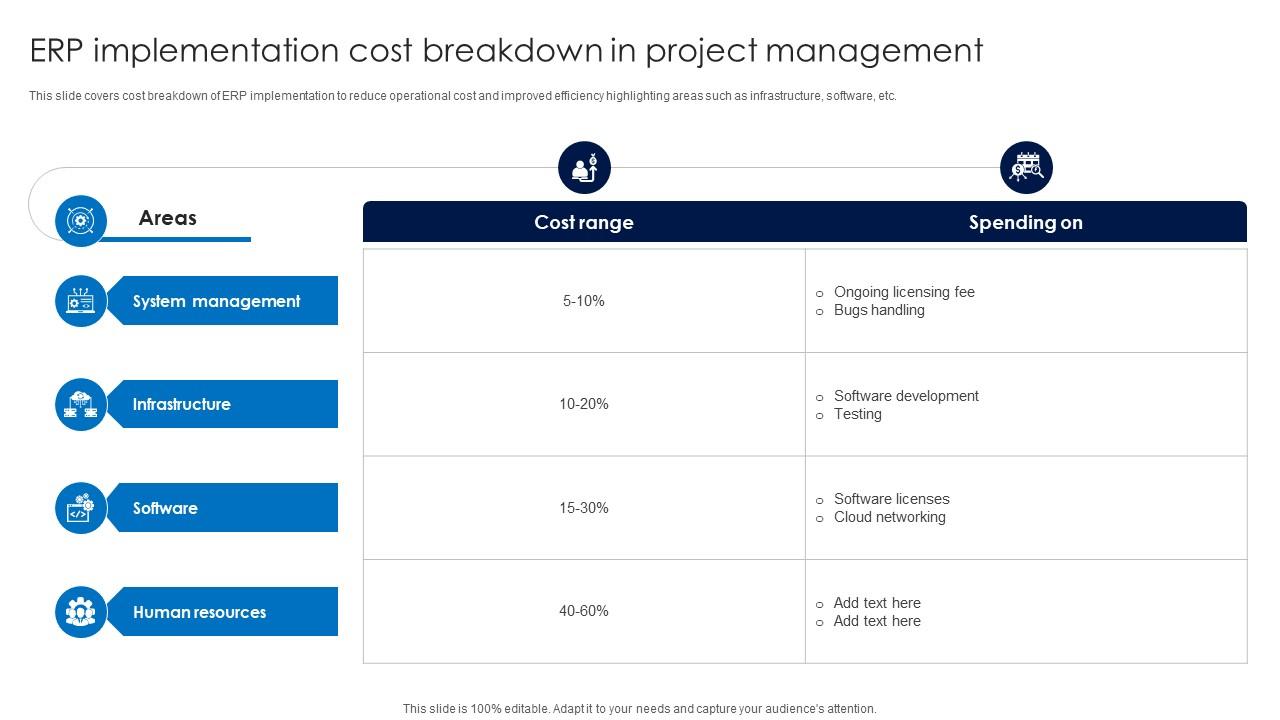
Task: Click the Ongoing licensing fee bullet
Action: [x=904, y=292]
